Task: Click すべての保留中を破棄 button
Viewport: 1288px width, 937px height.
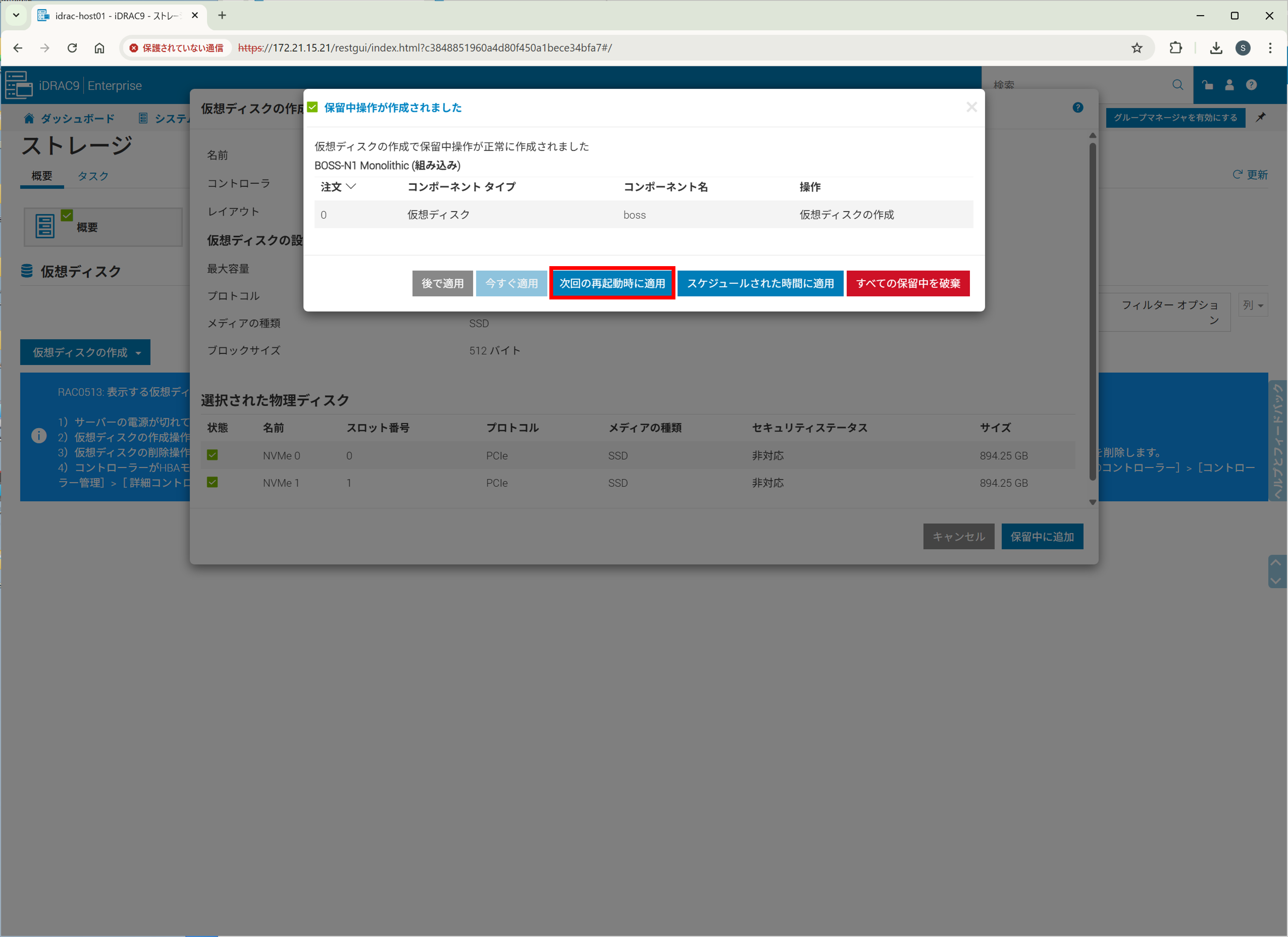Action: [908, 283]
